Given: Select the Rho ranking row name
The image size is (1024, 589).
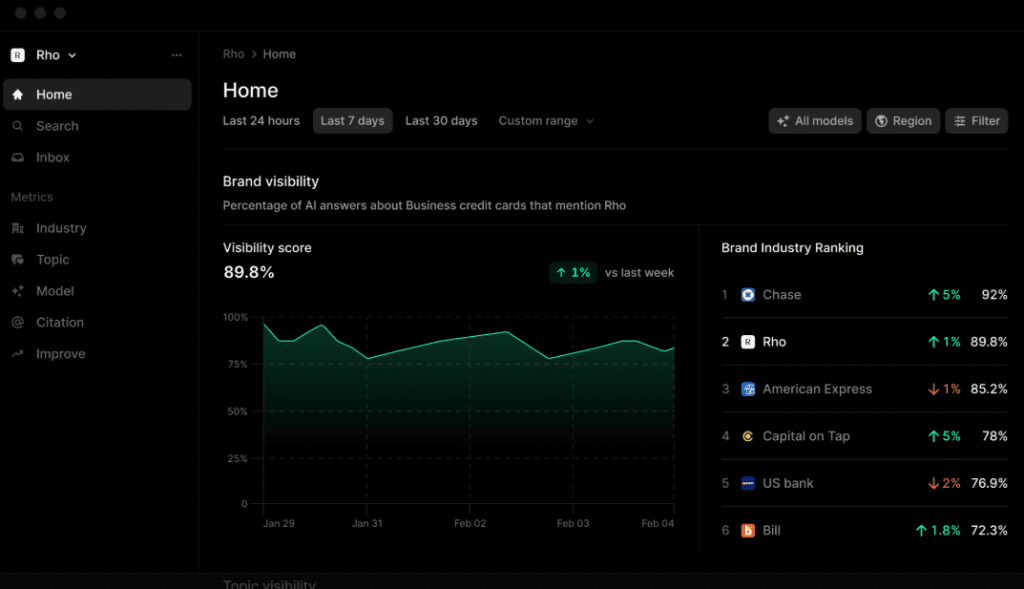Looking at the screenshot, I should pyautogui.click(x=774, y=342).
